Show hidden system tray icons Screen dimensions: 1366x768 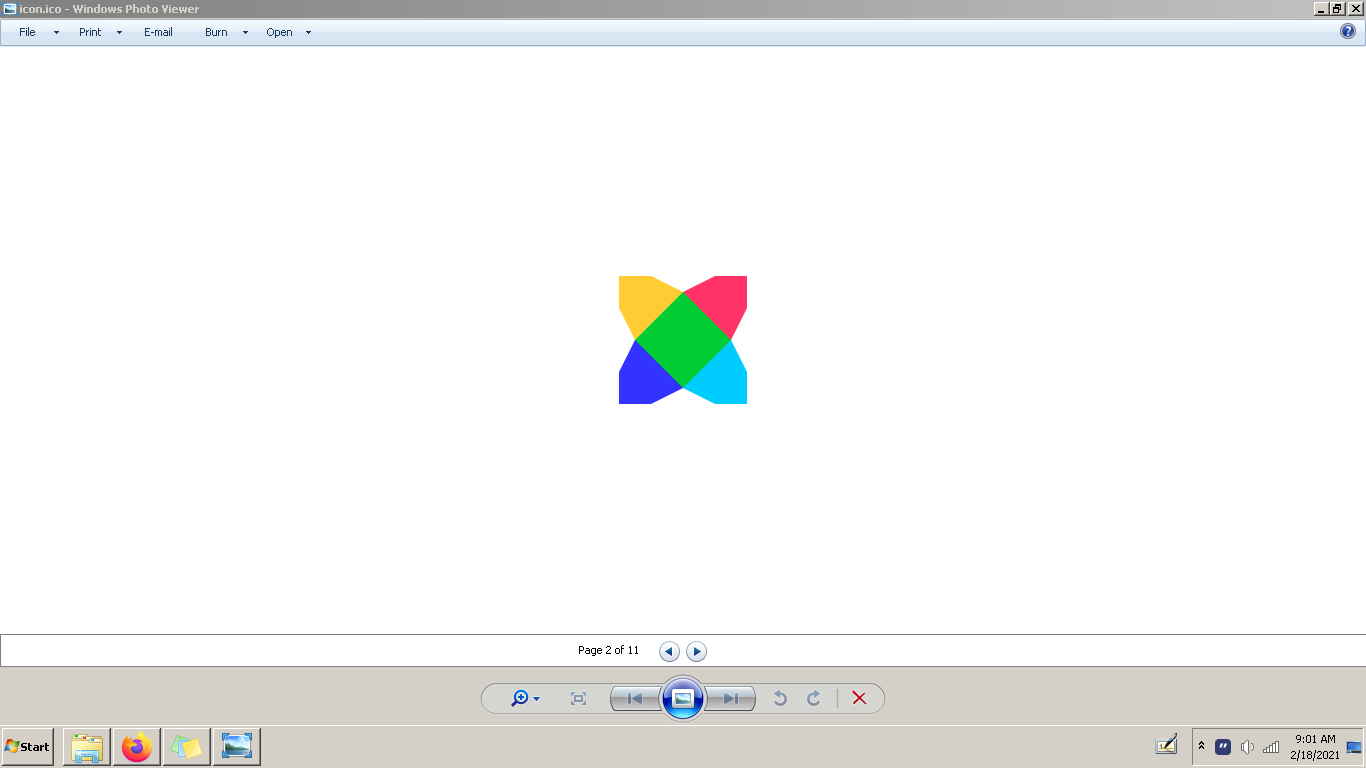[1201, 746]
